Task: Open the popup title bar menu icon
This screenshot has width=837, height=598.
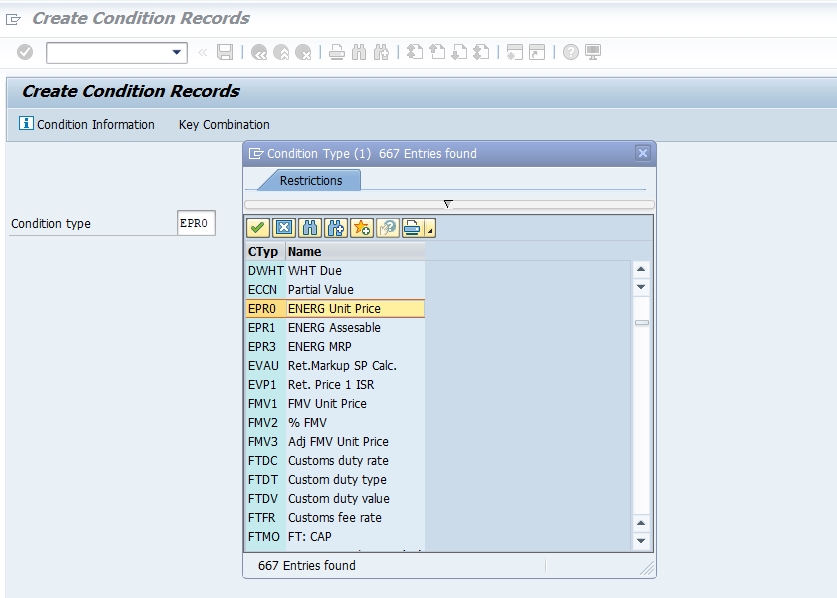Action: pyautogui.click(x=256, y=154)
